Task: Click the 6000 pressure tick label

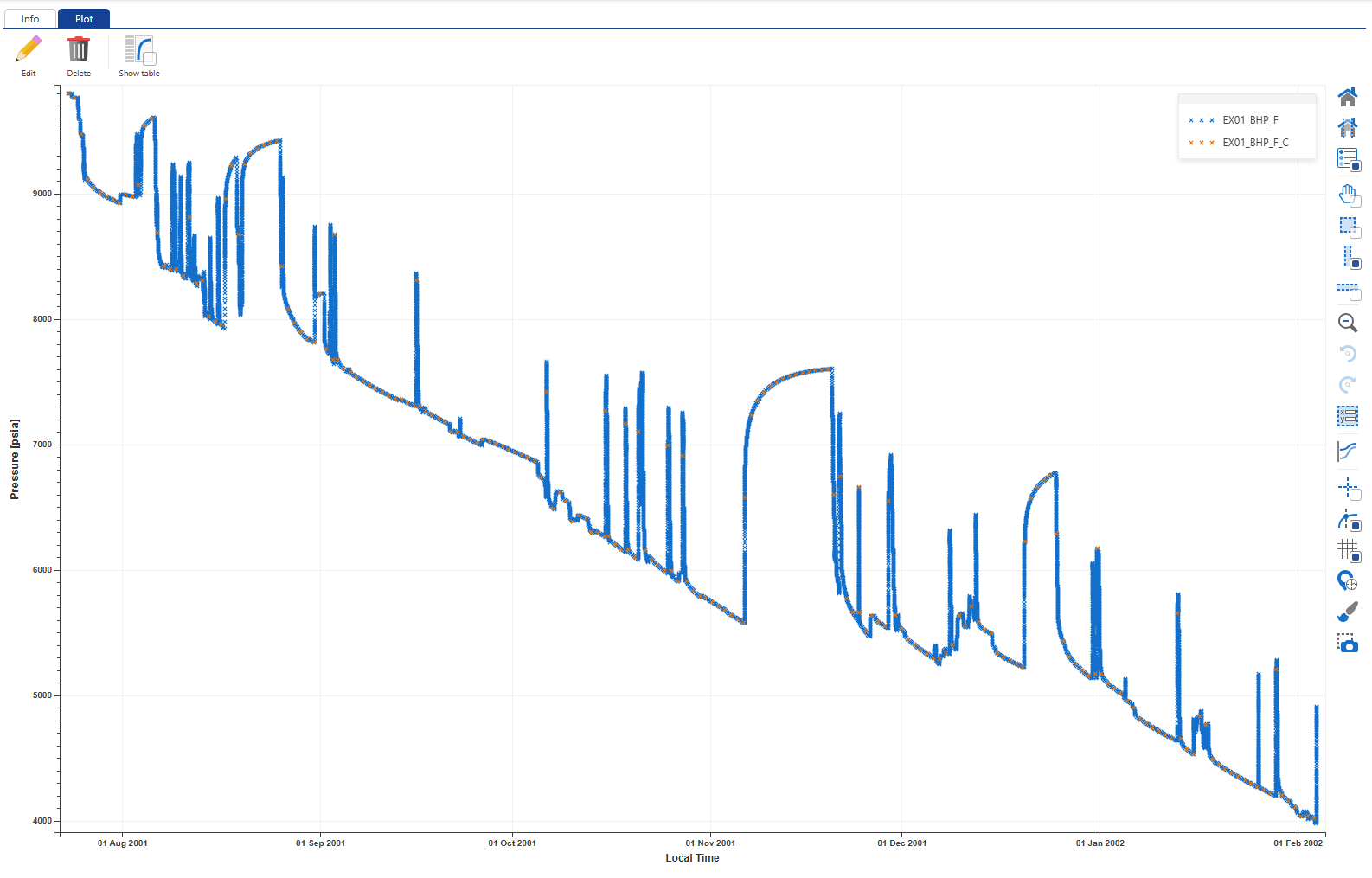Action: pyautogui.click(x=42, y=570)
